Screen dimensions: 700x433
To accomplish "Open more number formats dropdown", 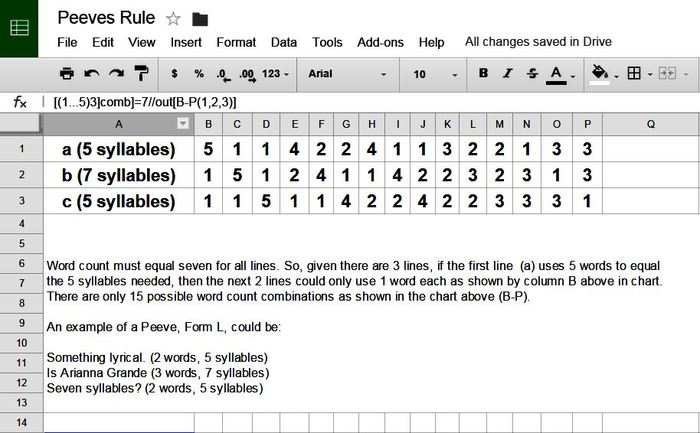I will [x=278, y=74].
